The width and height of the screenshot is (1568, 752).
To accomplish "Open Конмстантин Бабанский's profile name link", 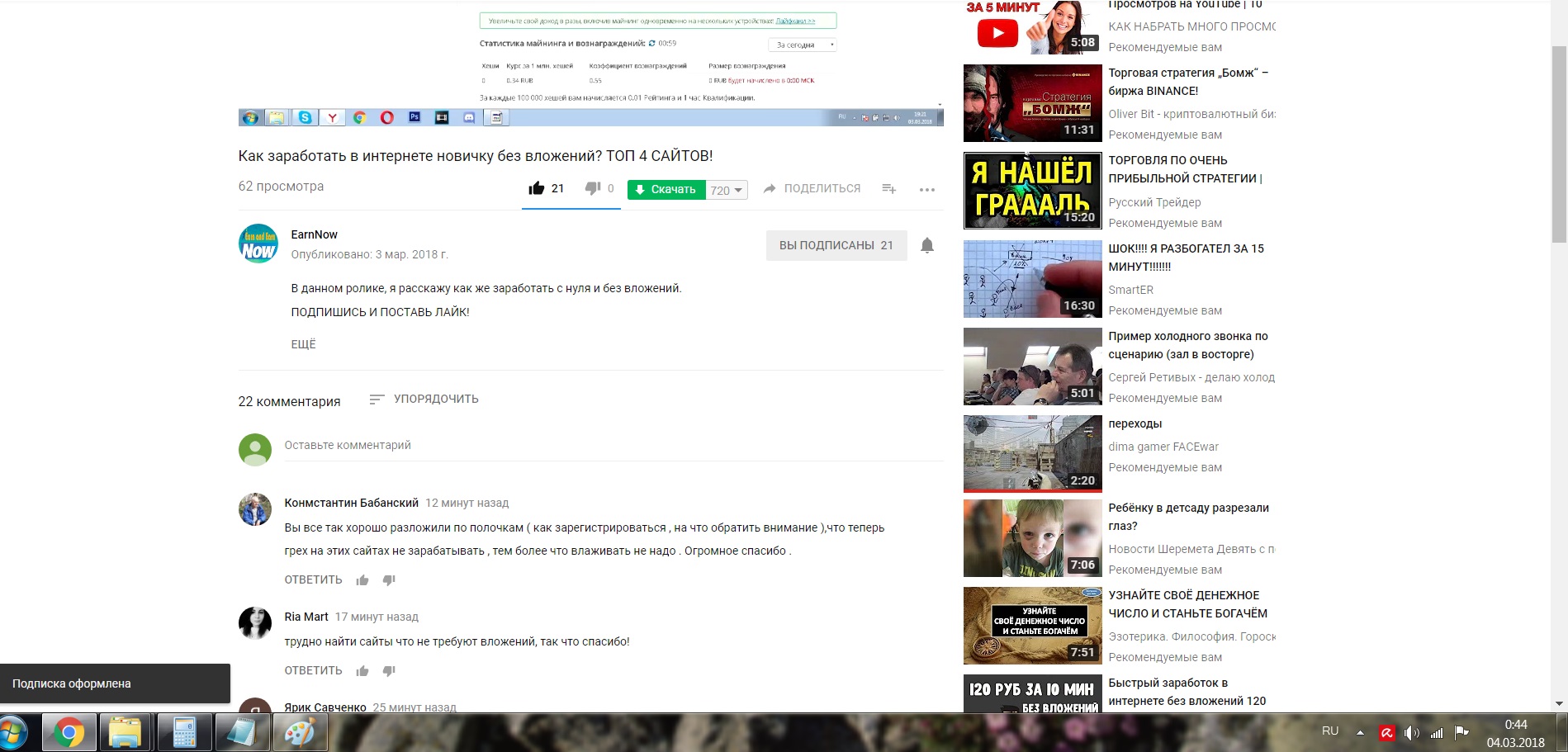I will click(351, 503).
